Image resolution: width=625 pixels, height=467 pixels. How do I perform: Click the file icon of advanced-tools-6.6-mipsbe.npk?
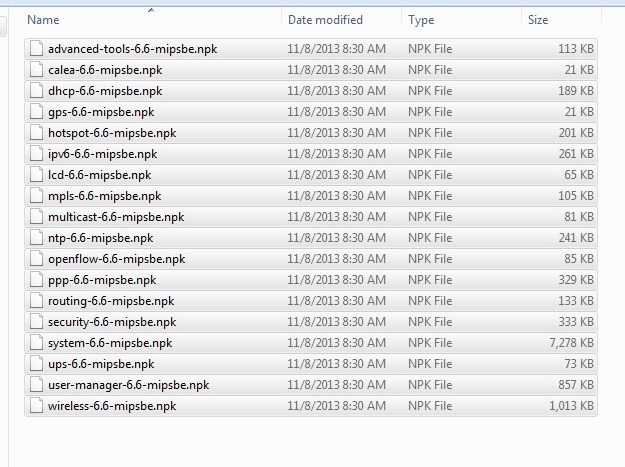pyautogui.click(x=37, y=49)
